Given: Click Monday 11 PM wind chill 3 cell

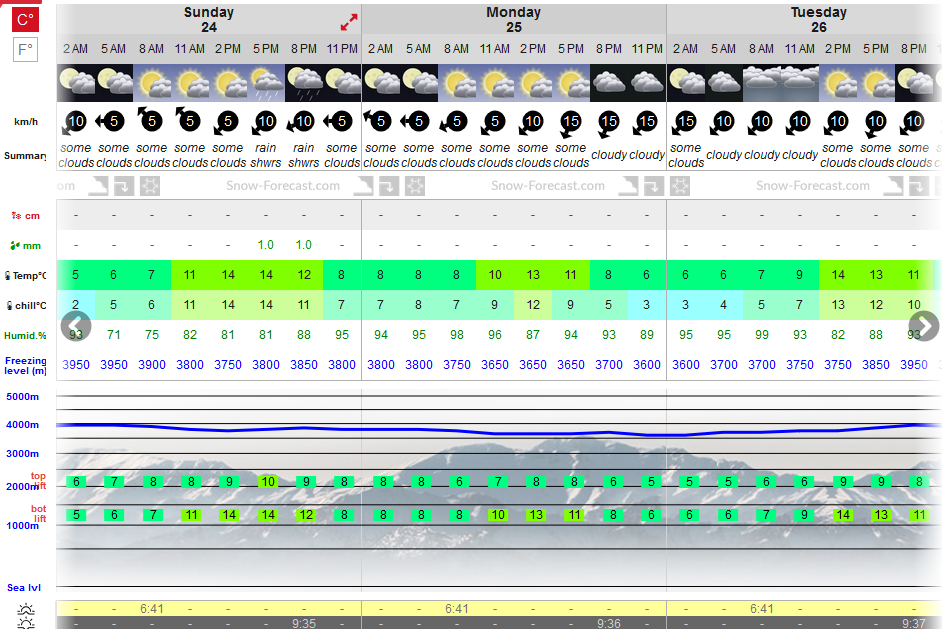Looking at the screenshot, I should coord(647,305).
